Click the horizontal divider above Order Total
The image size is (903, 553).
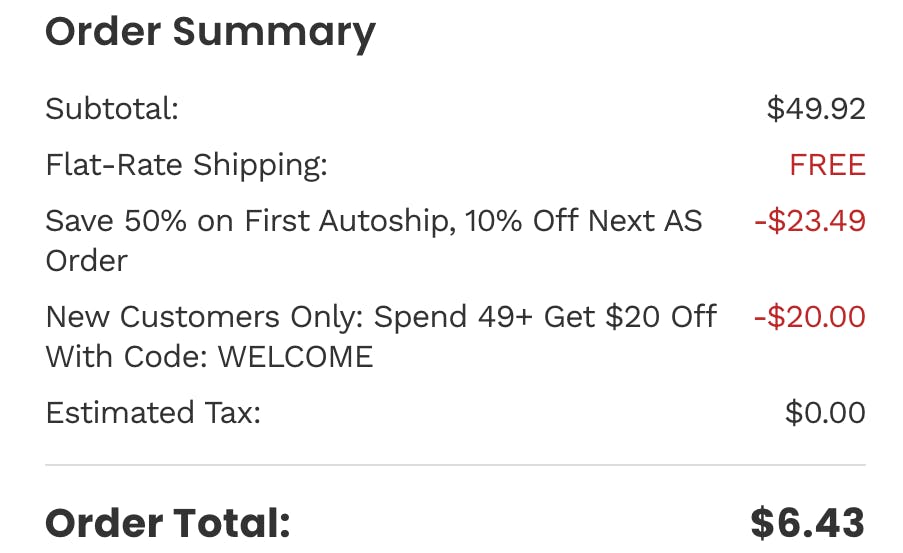pyautogui.click(x=455, y=464)
